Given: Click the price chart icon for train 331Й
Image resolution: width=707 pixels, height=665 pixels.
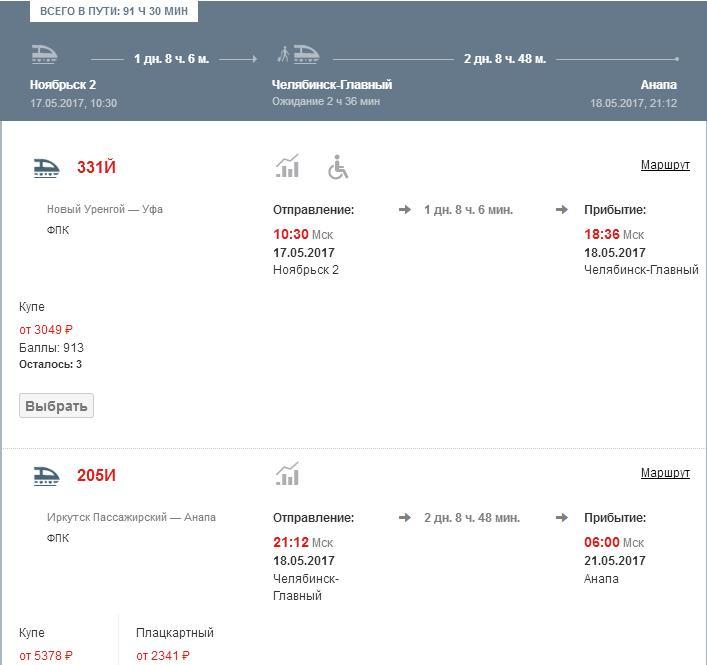Looking at the screenshot, I should (x=287, y=167).
